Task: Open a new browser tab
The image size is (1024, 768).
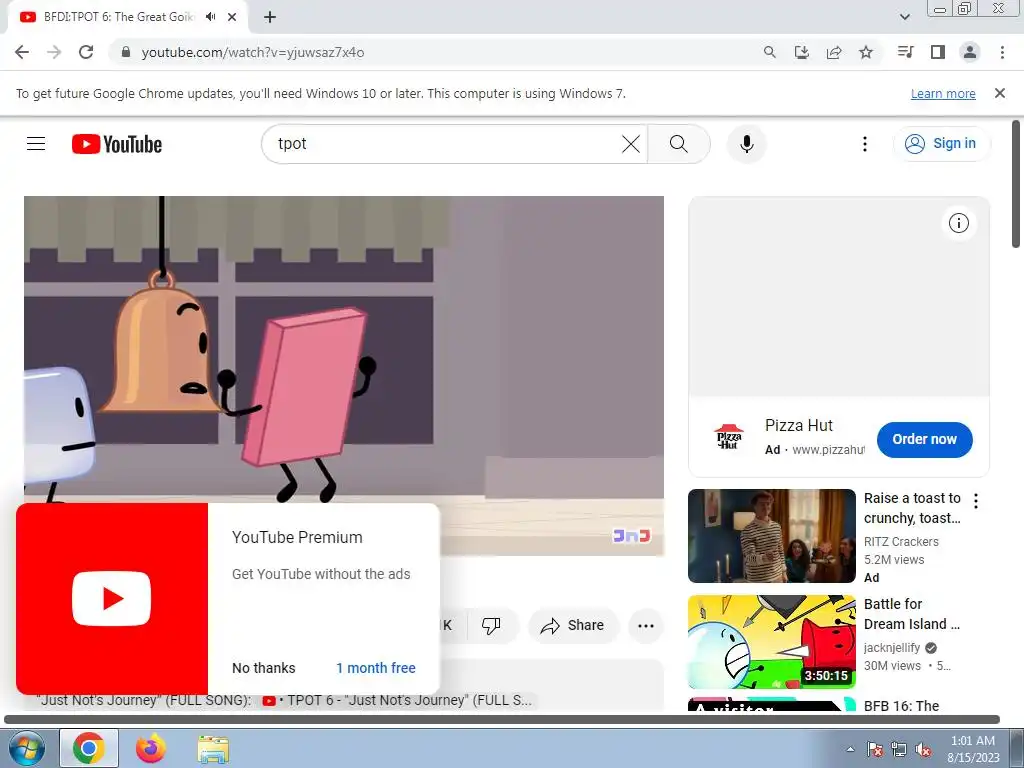Action: (x=270, y=17)
